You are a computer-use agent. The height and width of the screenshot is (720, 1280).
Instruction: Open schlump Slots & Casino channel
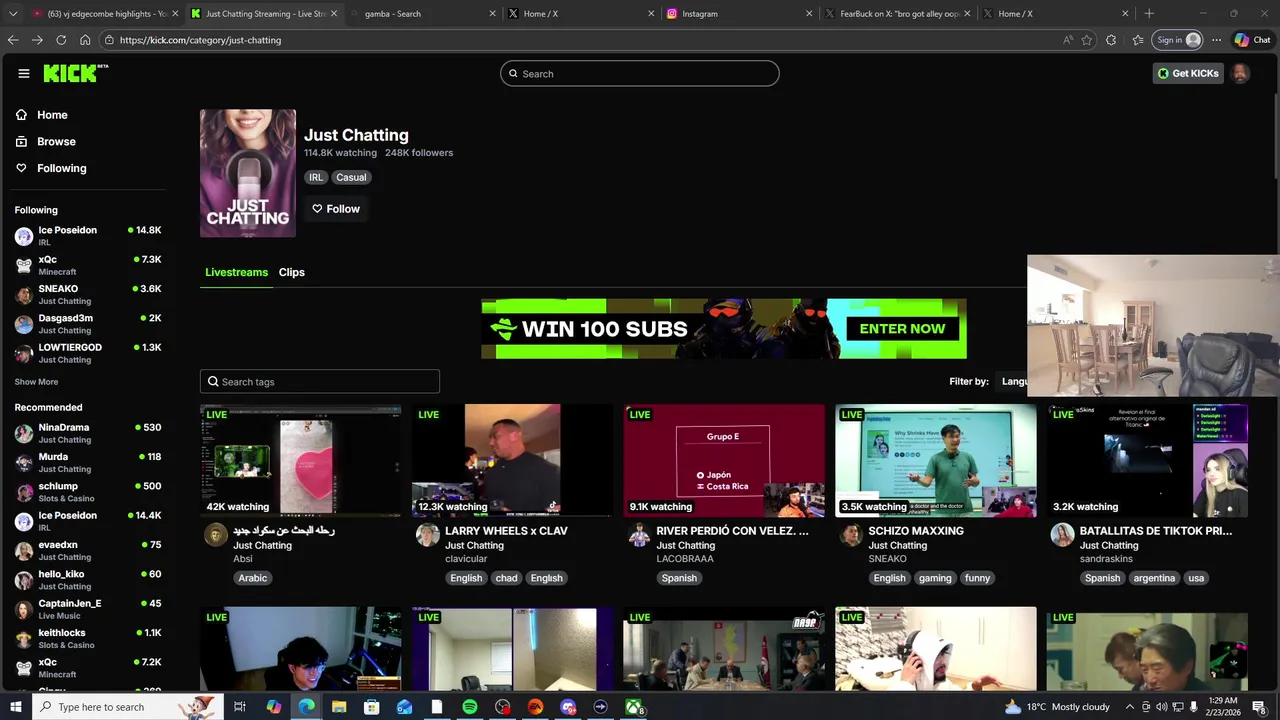[x=88, y=492]
